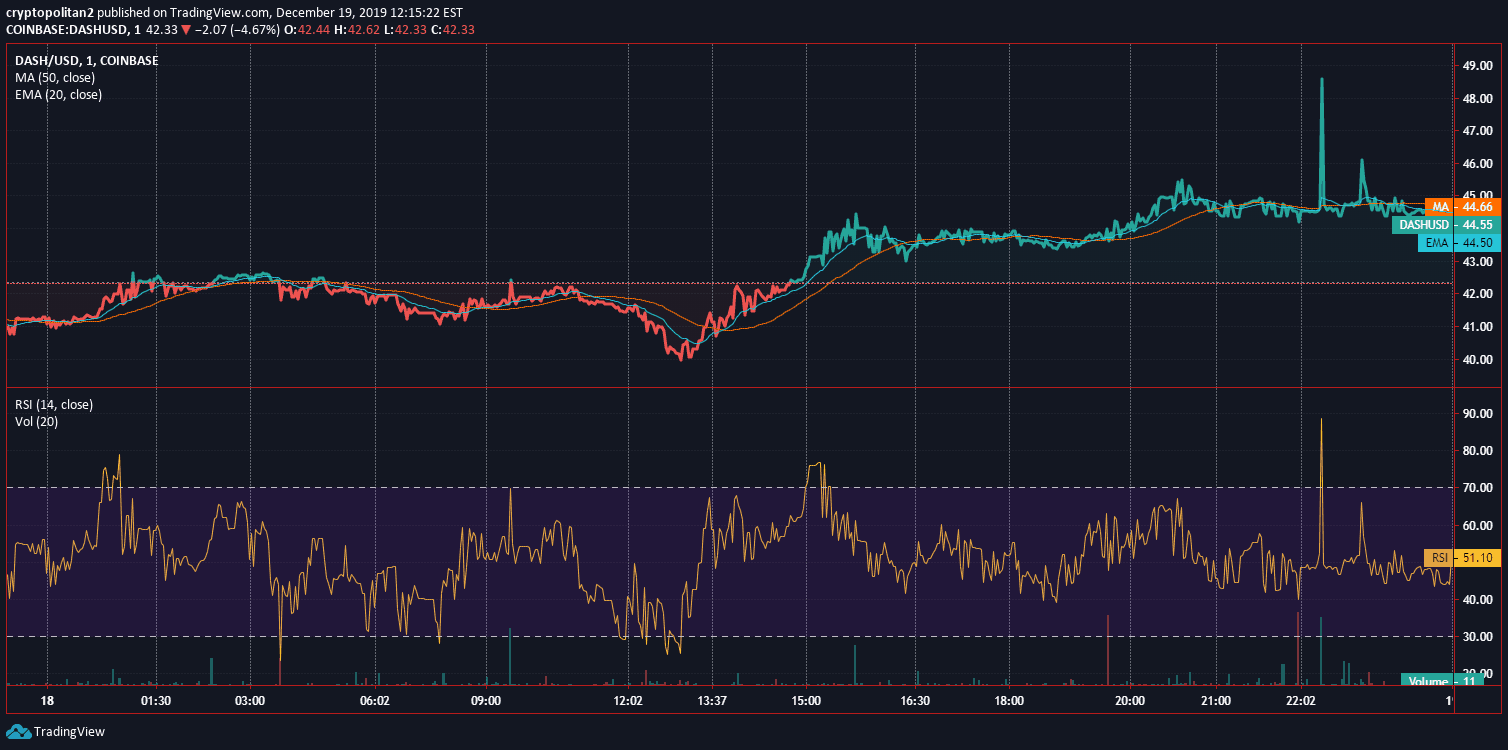
Task: Click the RSI spike peak near 88
Action: point(1322,421)
